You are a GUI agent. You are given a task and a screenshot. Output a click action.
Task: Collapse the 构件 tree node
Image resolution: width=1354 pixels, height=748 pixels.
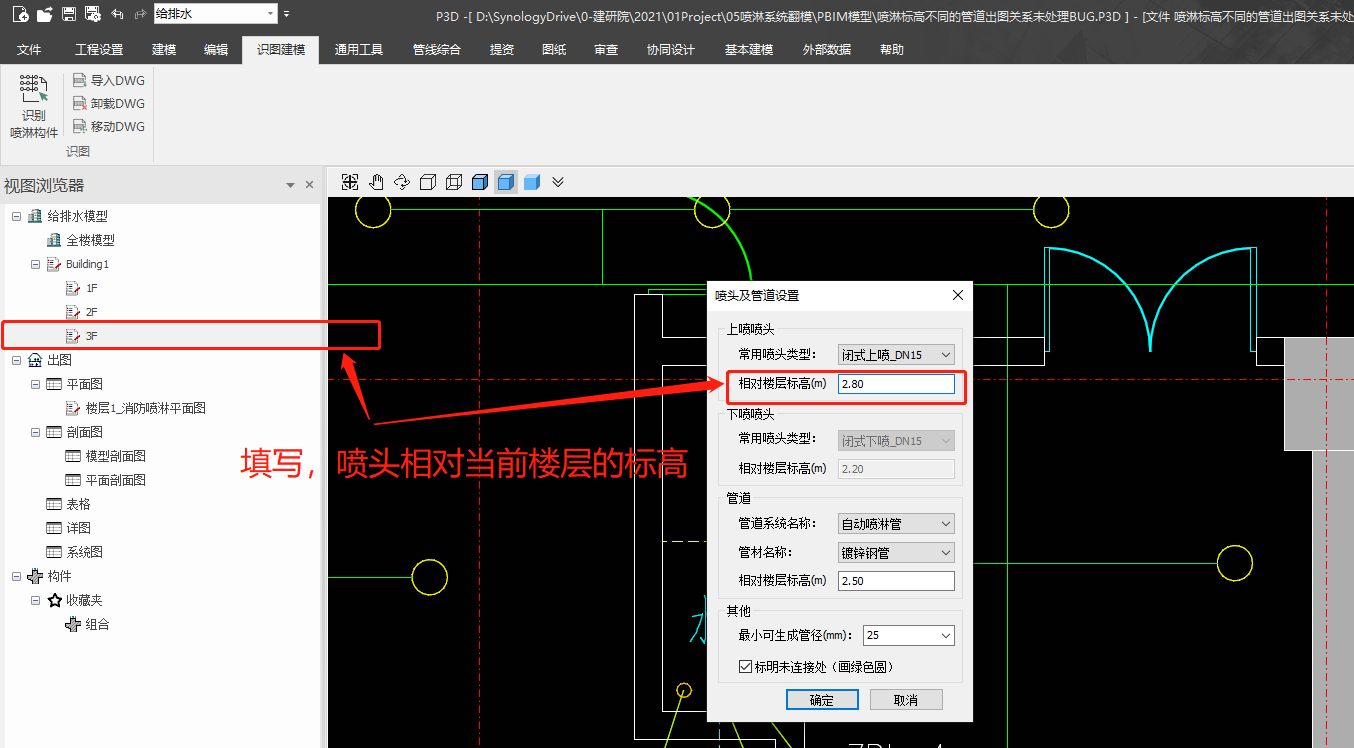pos(16,576)
